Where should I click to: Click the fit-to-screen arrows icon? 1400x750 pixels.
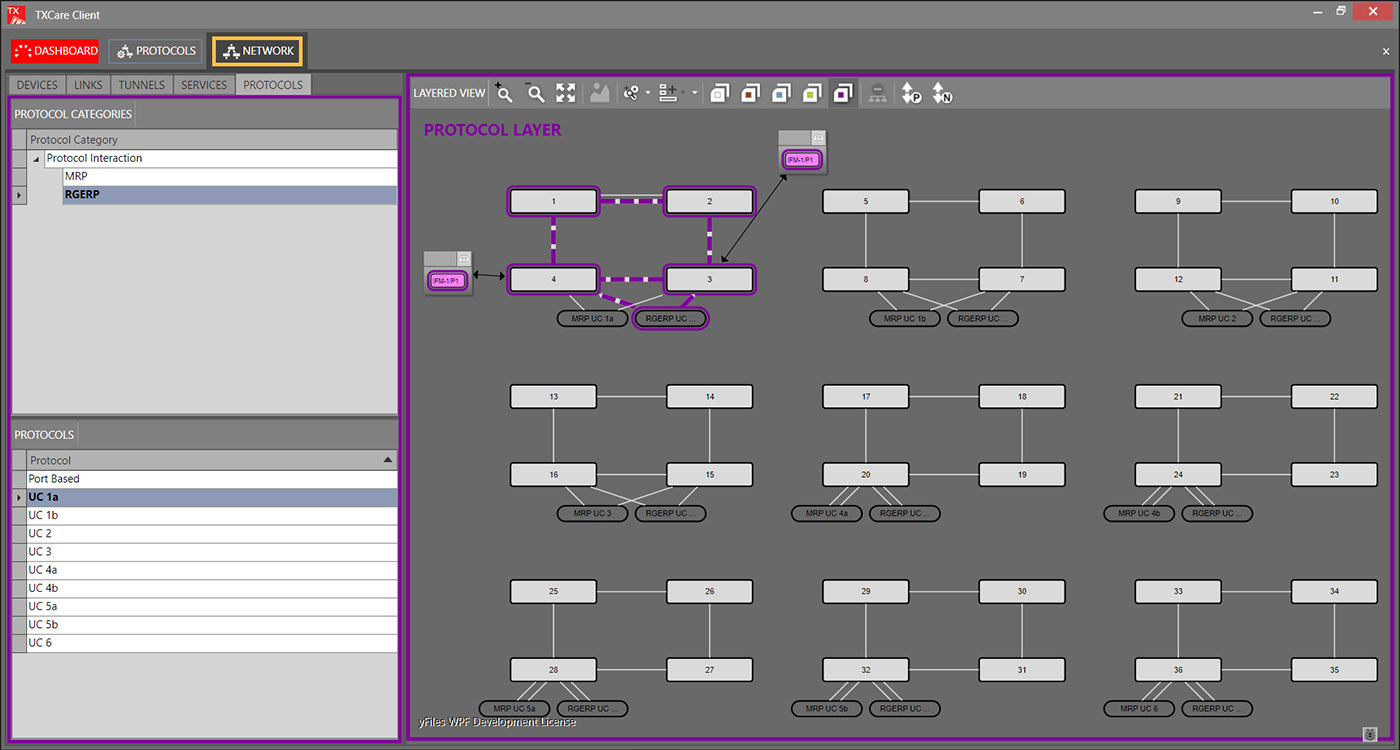click(566, 93)
